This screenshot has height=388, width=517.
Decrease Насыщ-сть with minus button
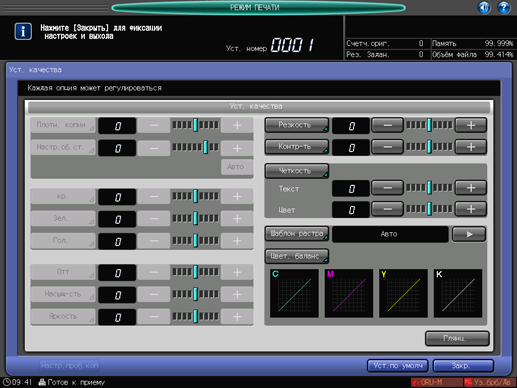point(154,294)
